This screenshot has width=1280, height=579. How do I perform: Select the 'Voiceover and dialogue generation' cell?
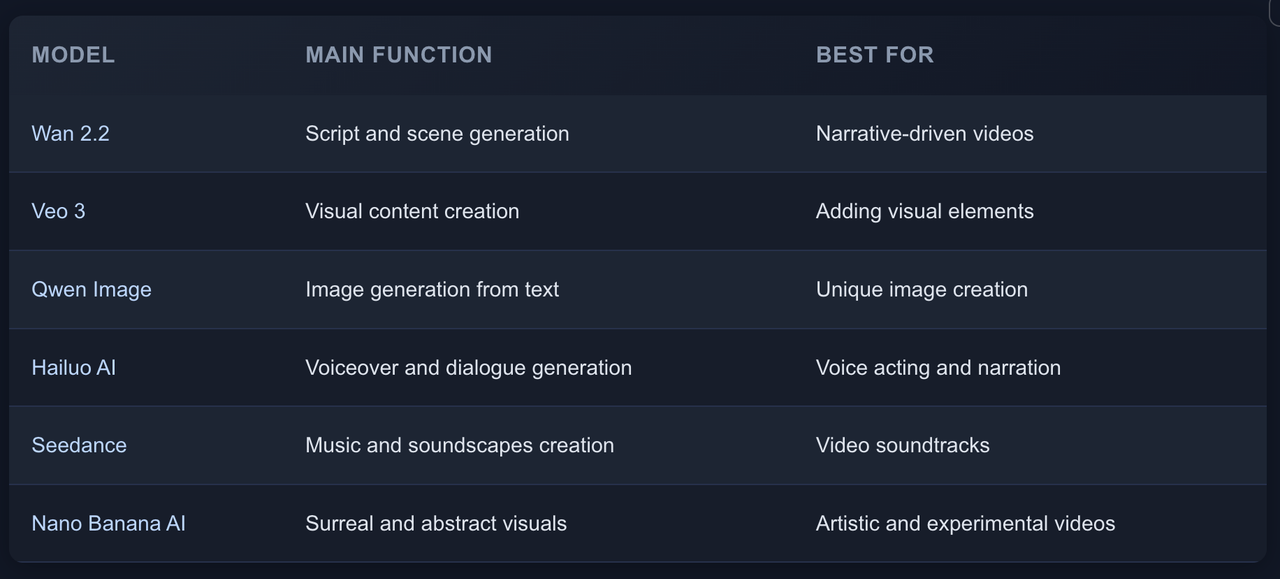469,367
